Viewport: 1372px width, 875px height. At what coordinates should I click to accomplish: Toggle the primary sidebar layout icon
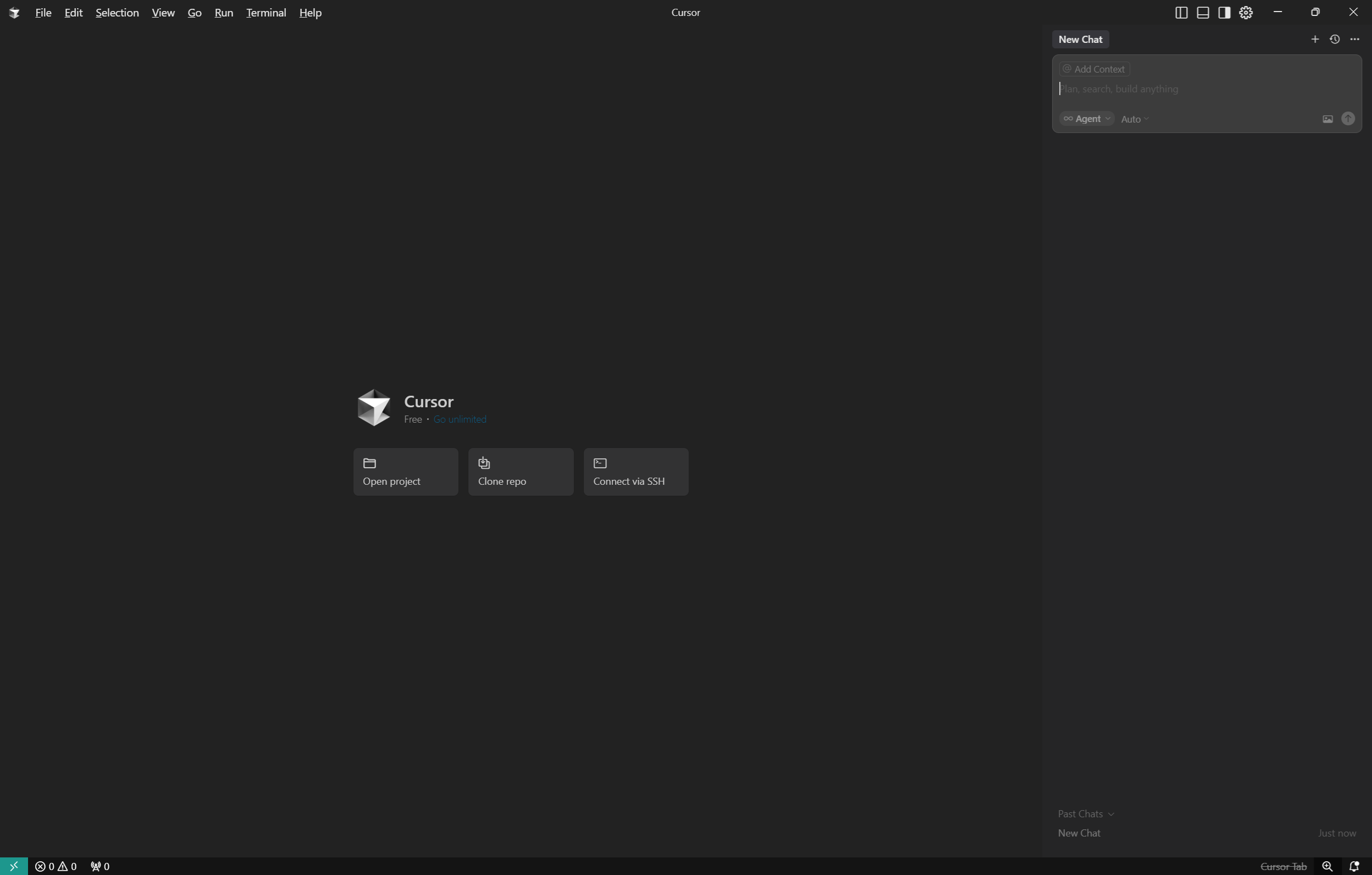(1181, 13)
